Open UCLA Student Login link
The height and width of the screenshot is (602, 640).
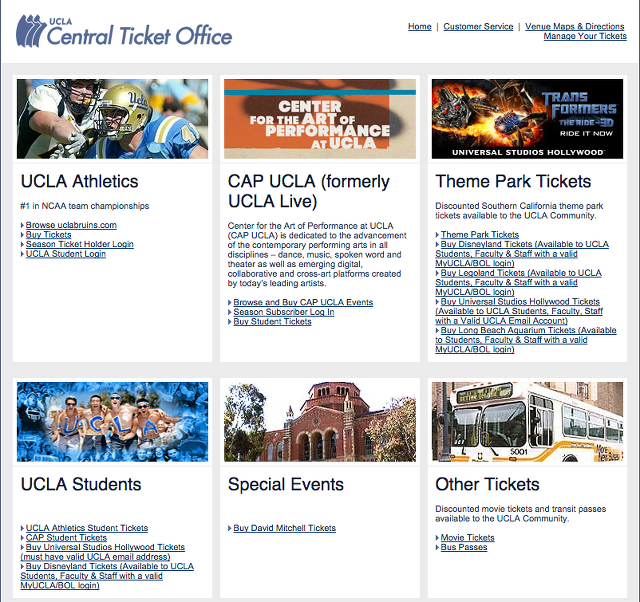66,254
